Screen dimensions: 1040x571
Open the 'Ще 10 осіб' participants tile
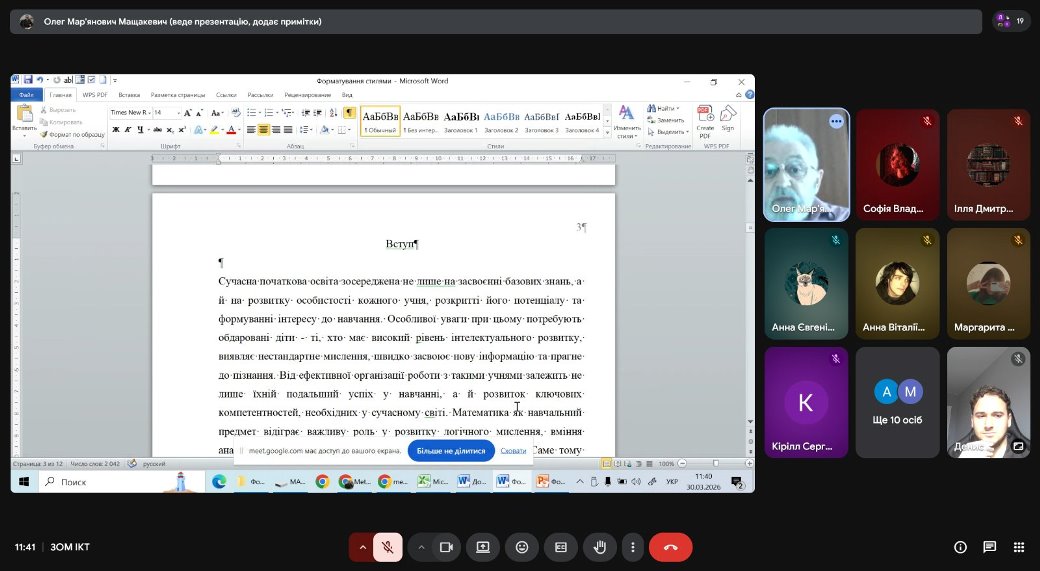[897, 403]
